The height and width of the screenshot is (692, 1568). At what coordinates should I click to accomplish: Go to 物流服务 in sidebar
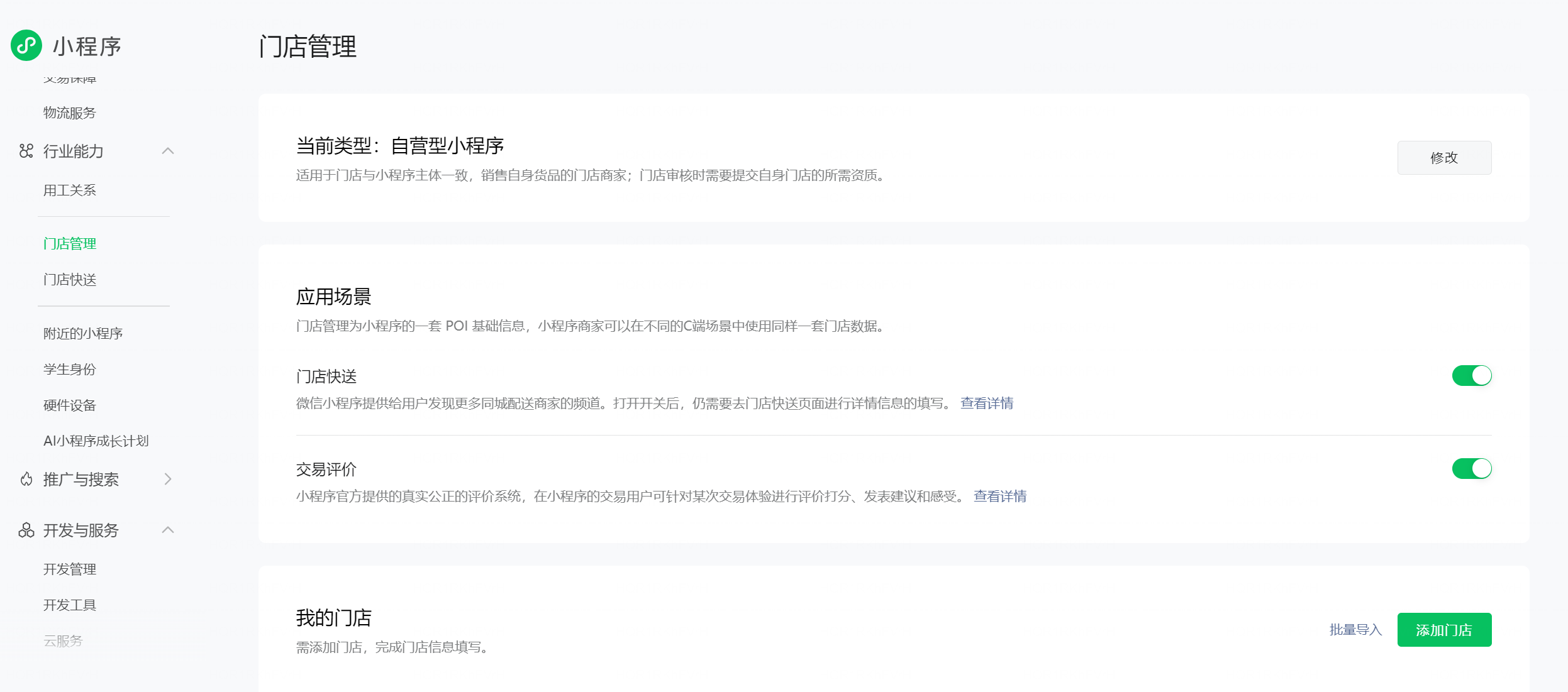click(70, 113)
